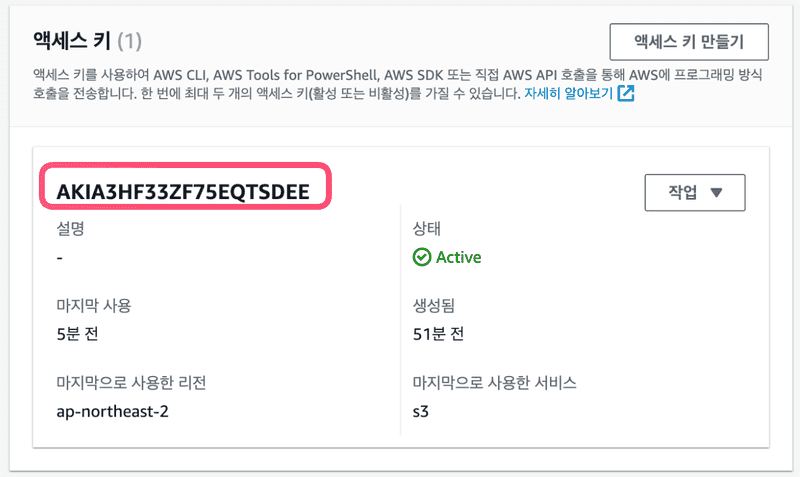Image resolution: width=800 pixels, height=477 pixels.
Task: Click the external link icon beside 자세히 알아보기
Action: pyautogui.click(x=627, y=95)
